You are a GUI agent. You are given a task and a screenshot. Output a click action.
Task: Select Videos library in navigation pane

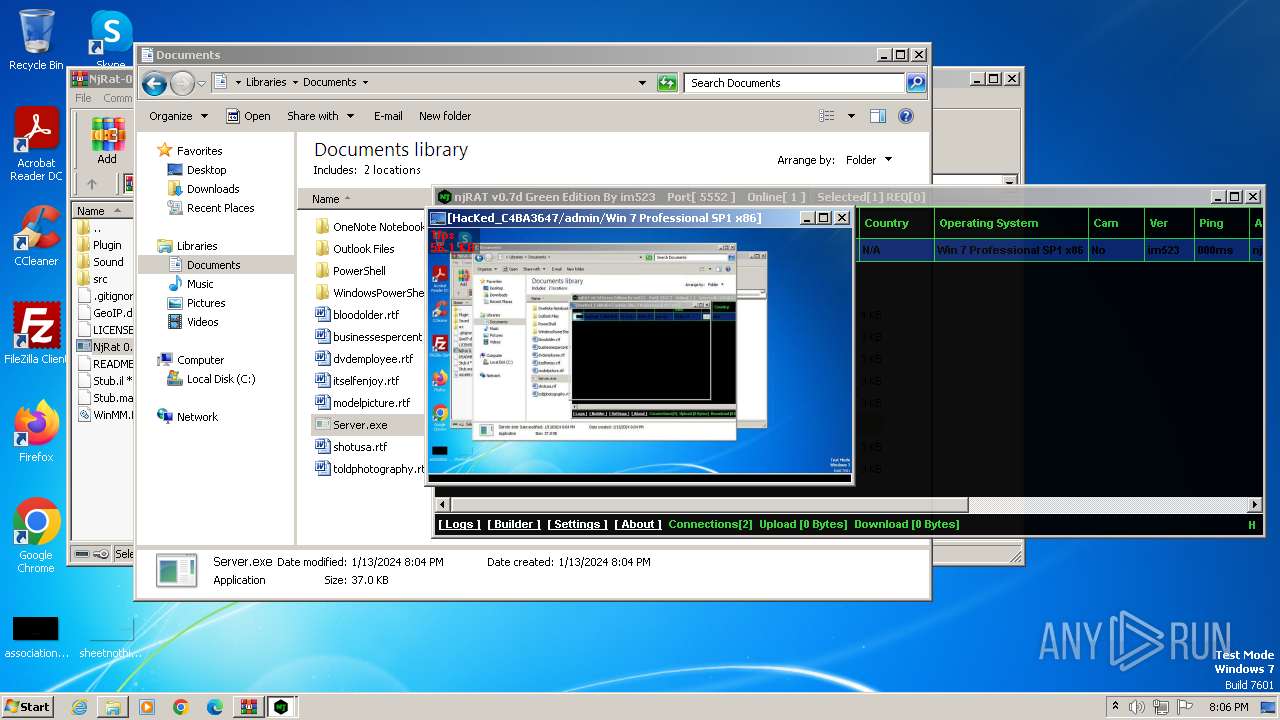click(x=202, y=322)
